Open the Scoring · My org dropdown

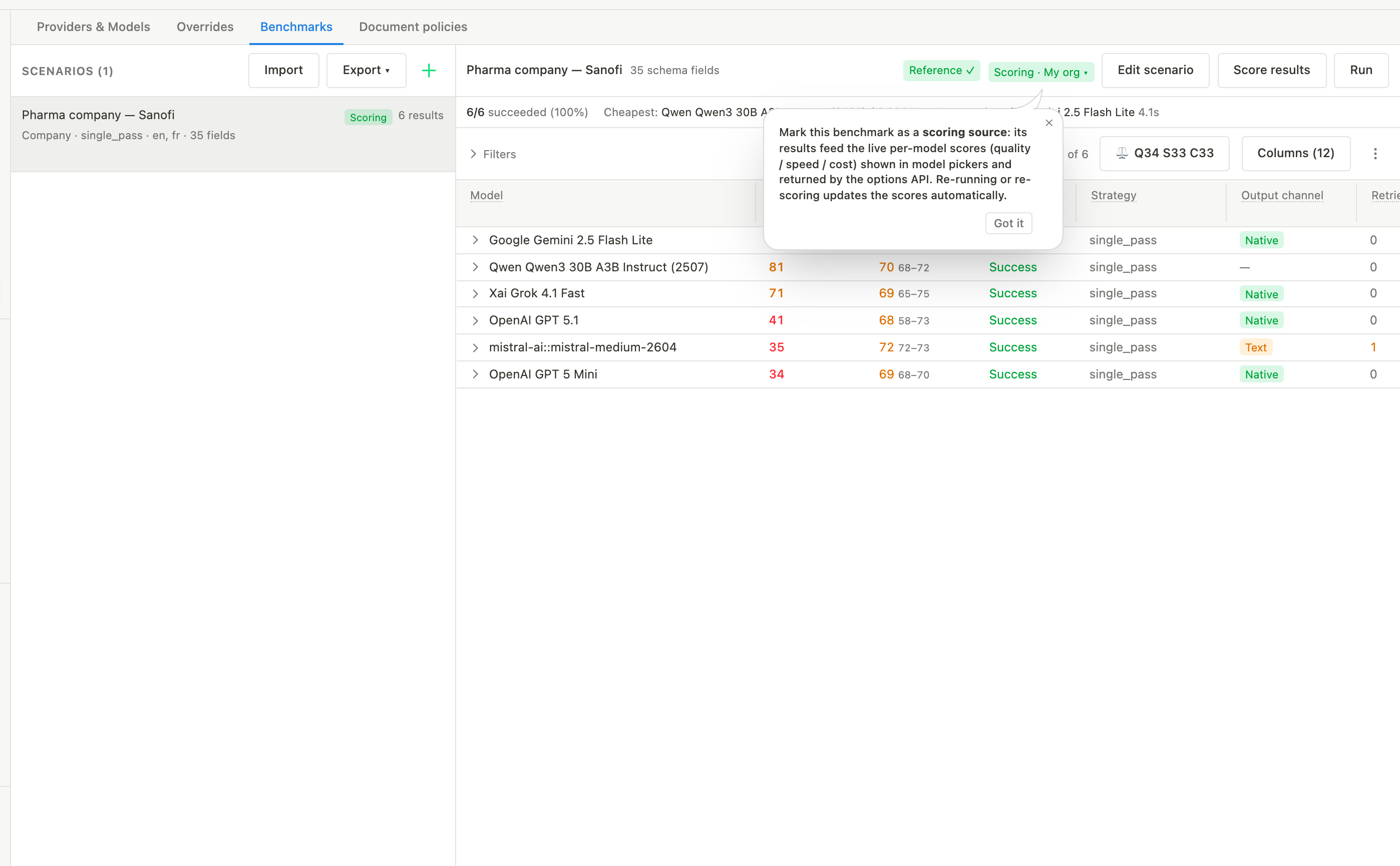[1040, 72]
